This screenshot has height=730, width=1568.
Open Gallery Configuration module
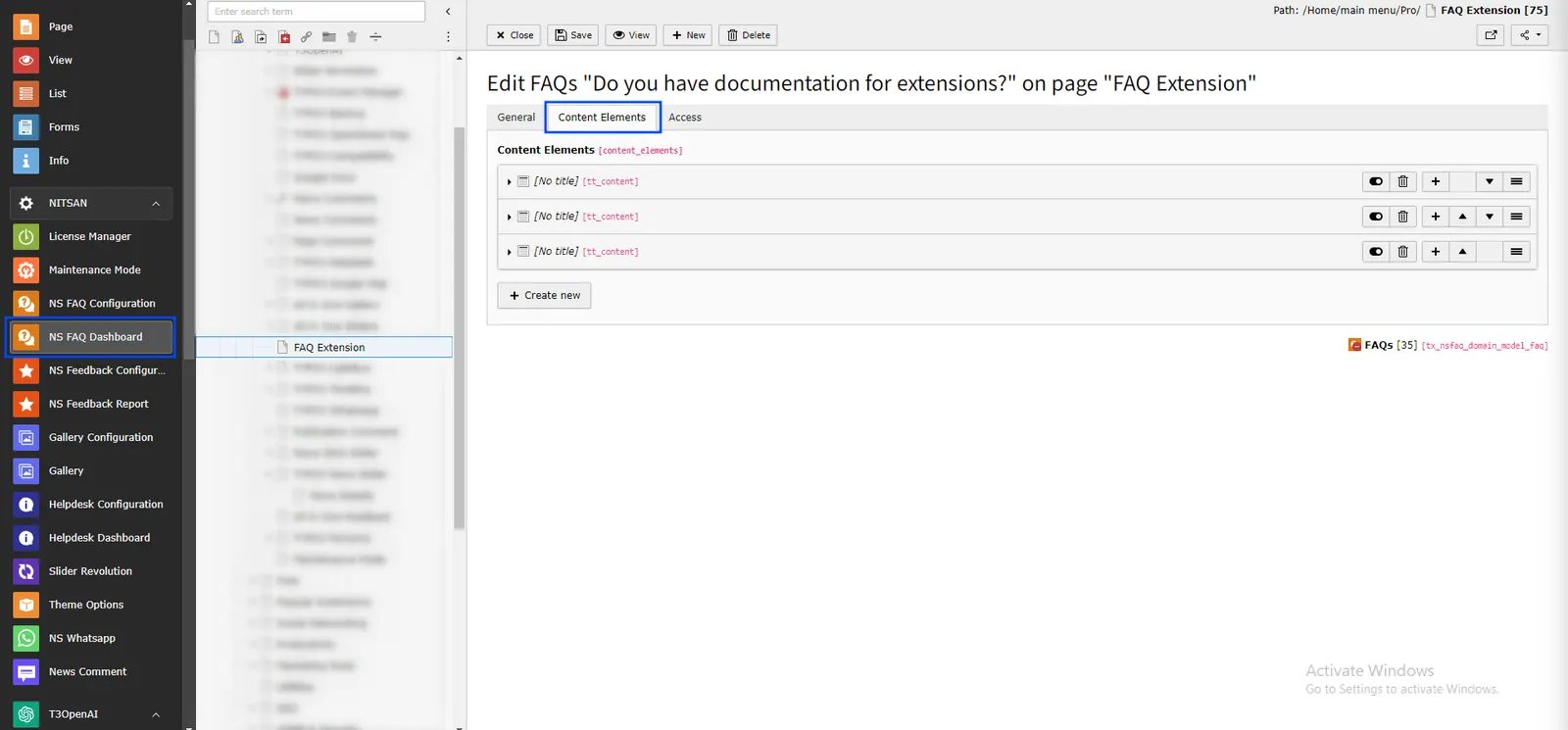click(x=90, y=437)
